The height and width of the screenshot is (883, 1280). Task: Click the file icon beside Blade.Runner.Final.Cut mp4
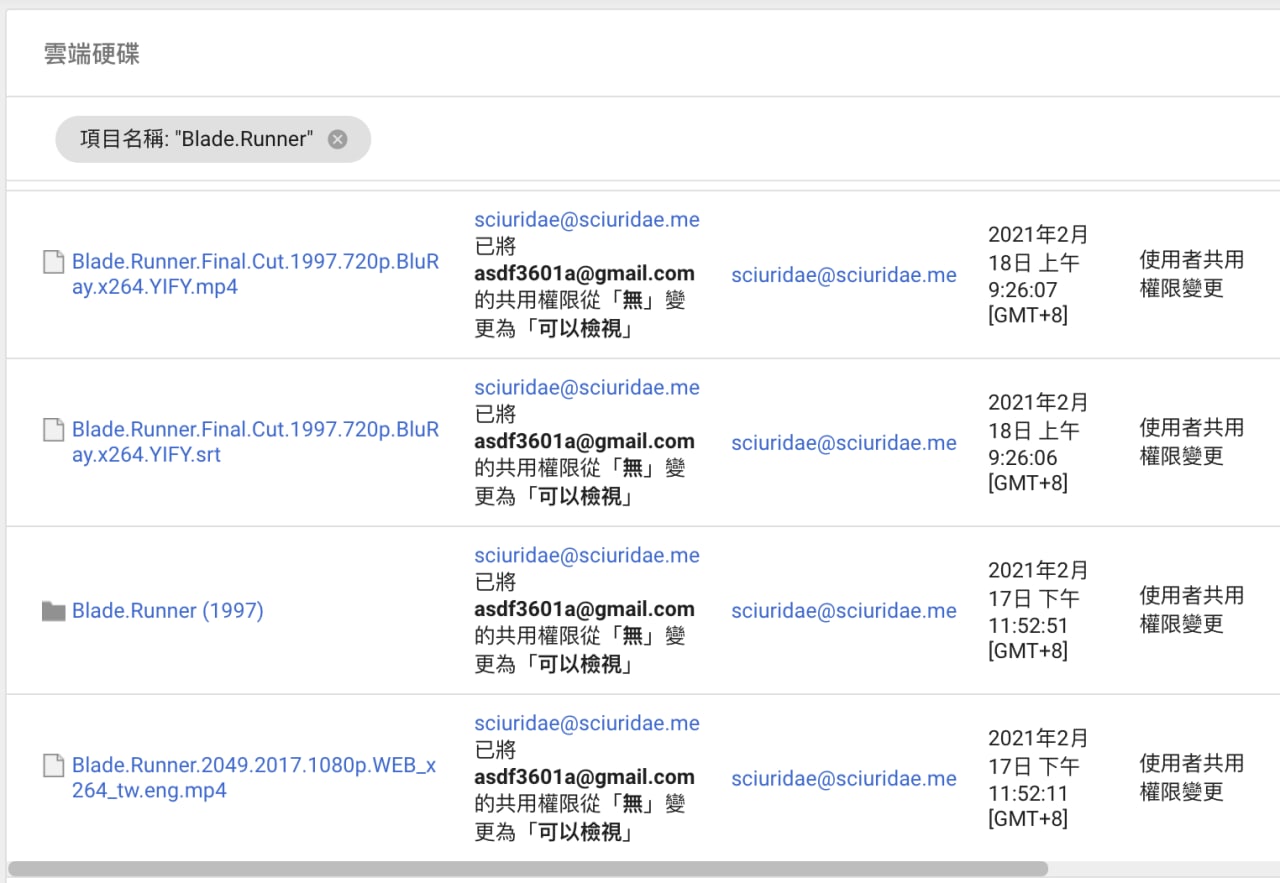pyautogui.click(x=53, y=262)
